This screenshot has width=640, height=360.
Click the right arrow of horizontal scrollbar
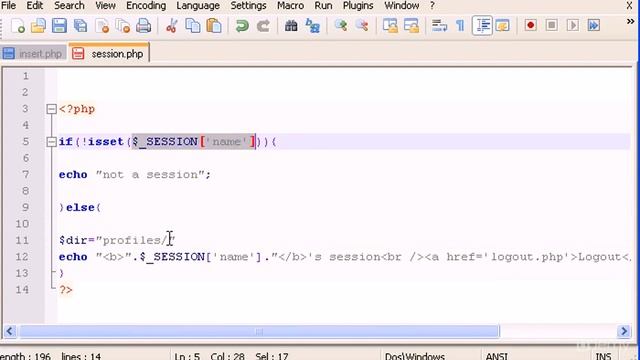[x=624, y=331]
